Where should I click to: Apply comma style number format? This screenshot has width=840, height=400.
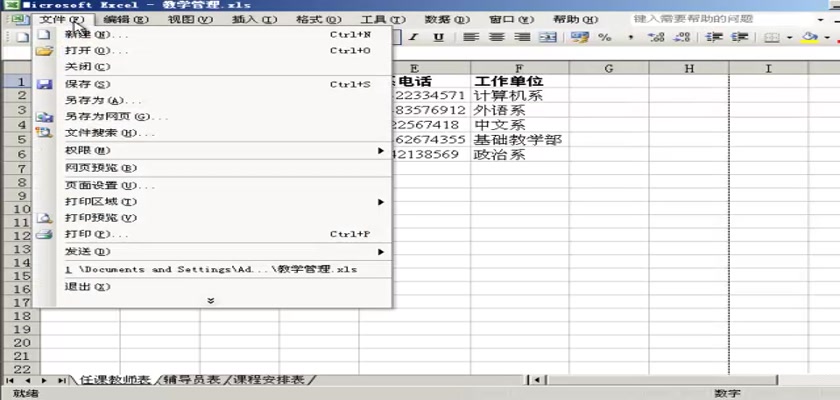[631, 37]
